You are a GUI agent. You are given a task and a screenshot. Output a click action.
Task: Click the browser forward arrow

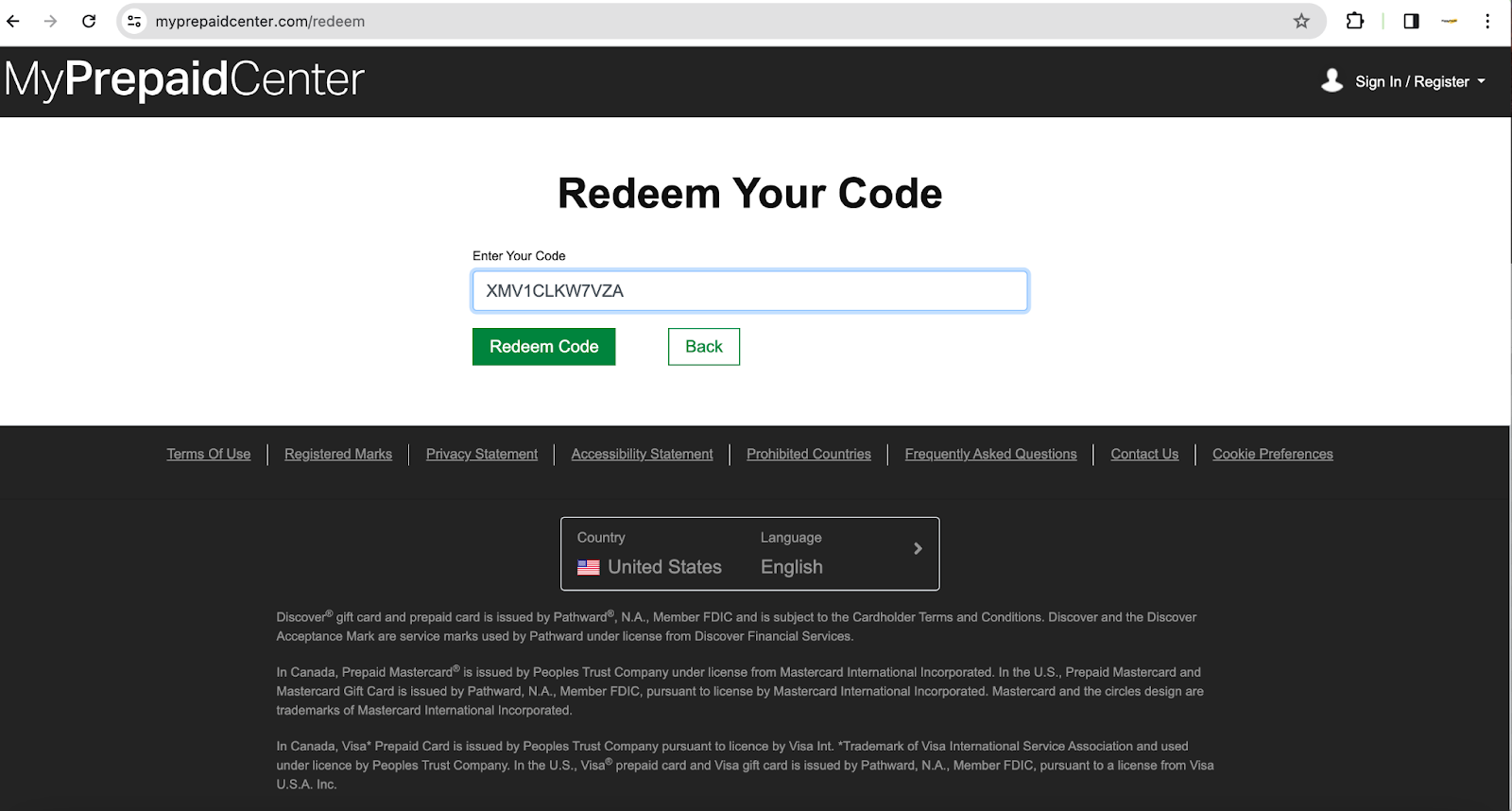click(50, 21)
